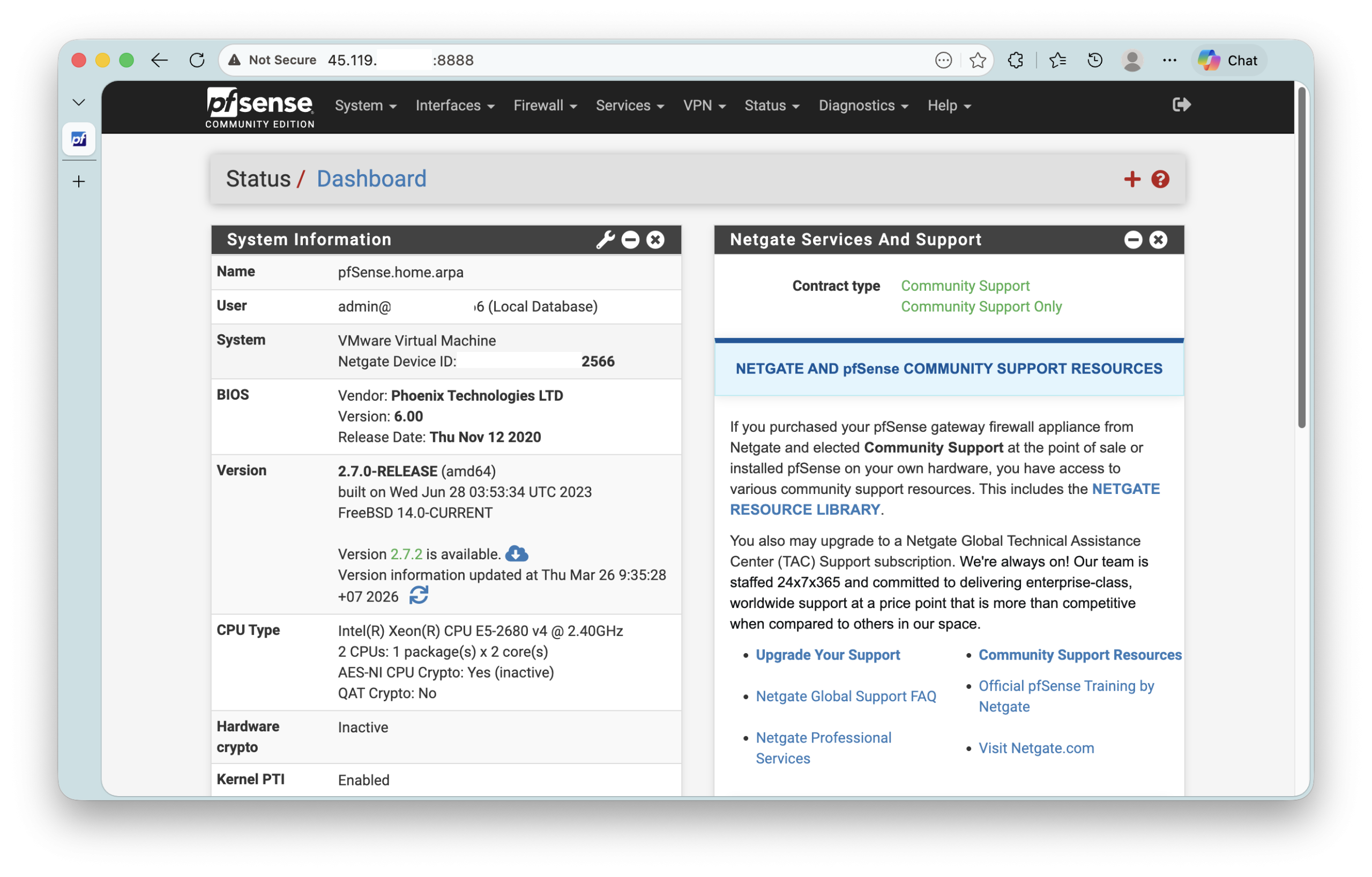Open the Diagnostics dropdown menu

pyautogui.click(x=863, y=106)
